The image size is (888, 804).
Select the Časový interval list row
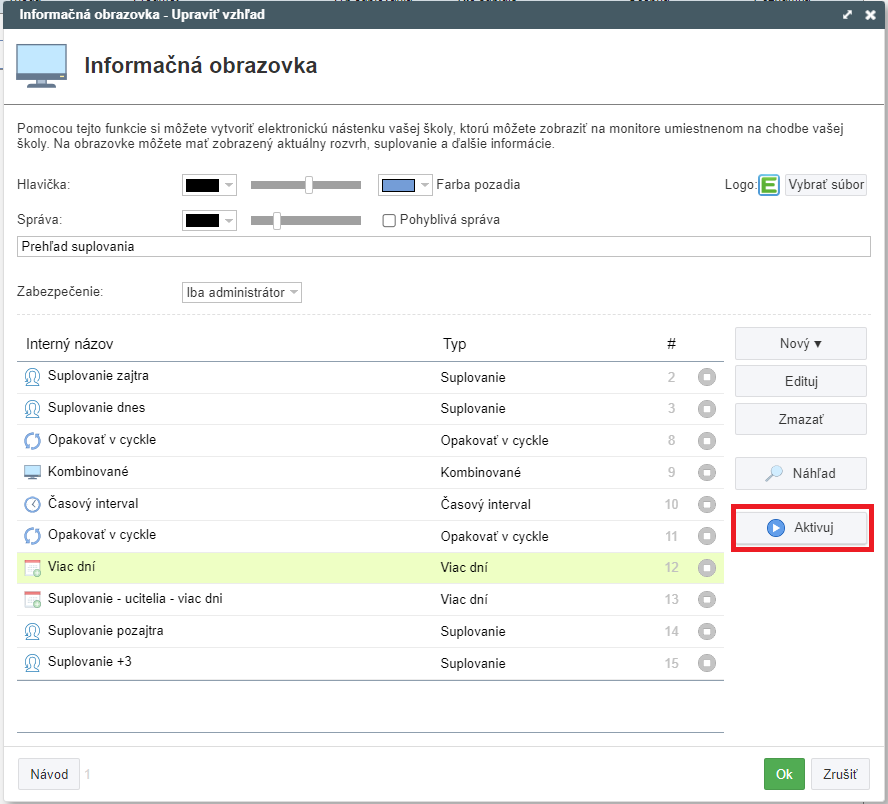[370, 504]
